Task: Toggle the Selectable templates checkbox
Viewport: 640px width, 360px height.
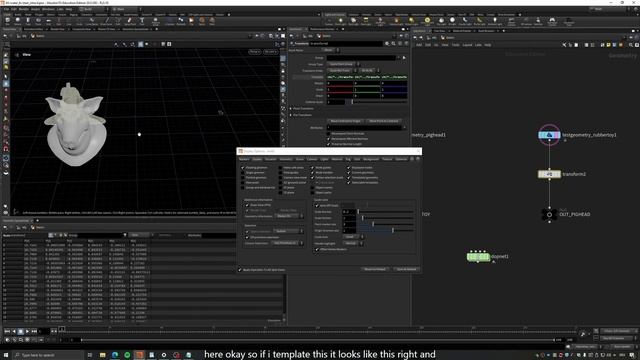Action: (x=349, y=182)
